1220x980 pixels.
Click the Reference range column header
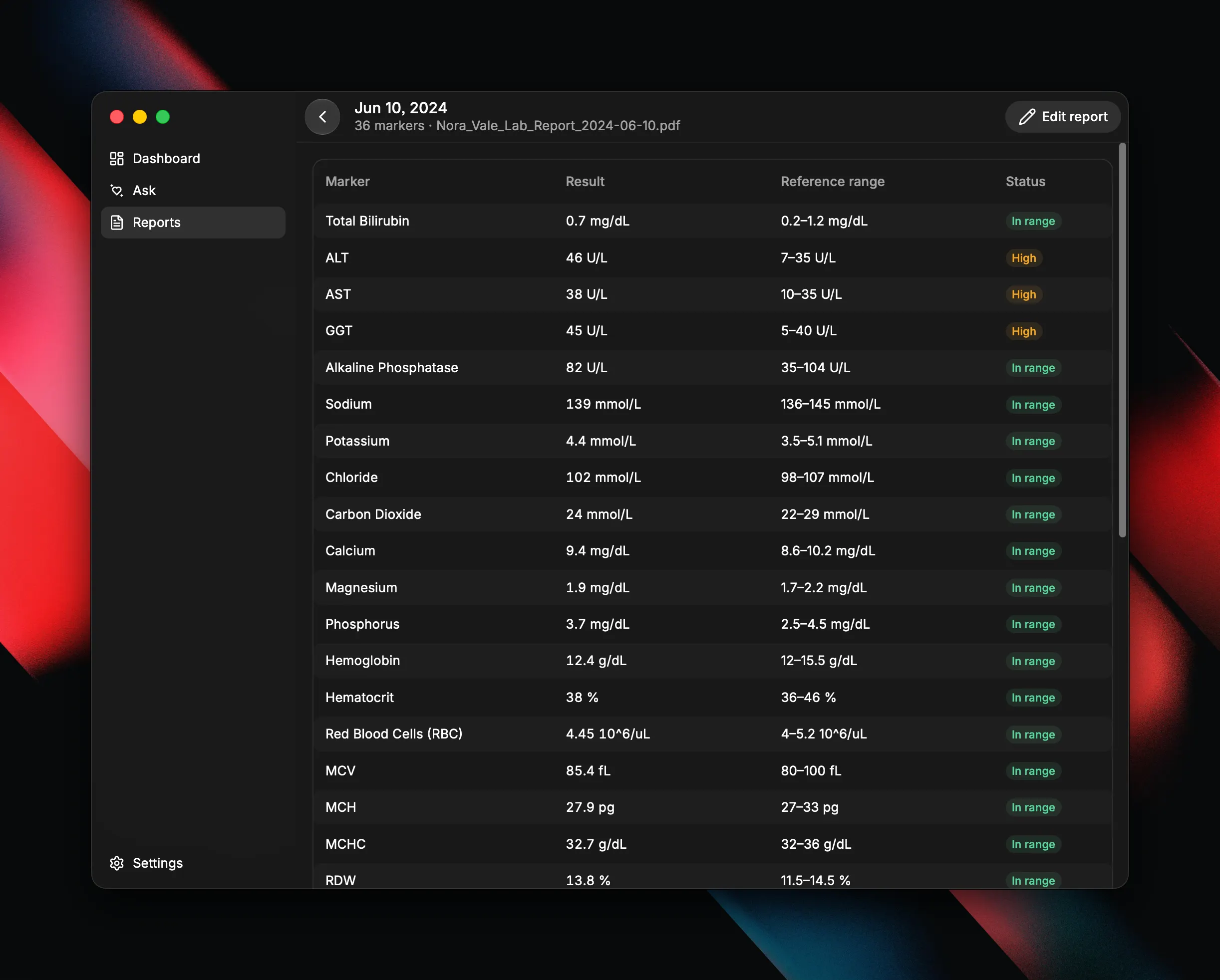pos(832,182)
